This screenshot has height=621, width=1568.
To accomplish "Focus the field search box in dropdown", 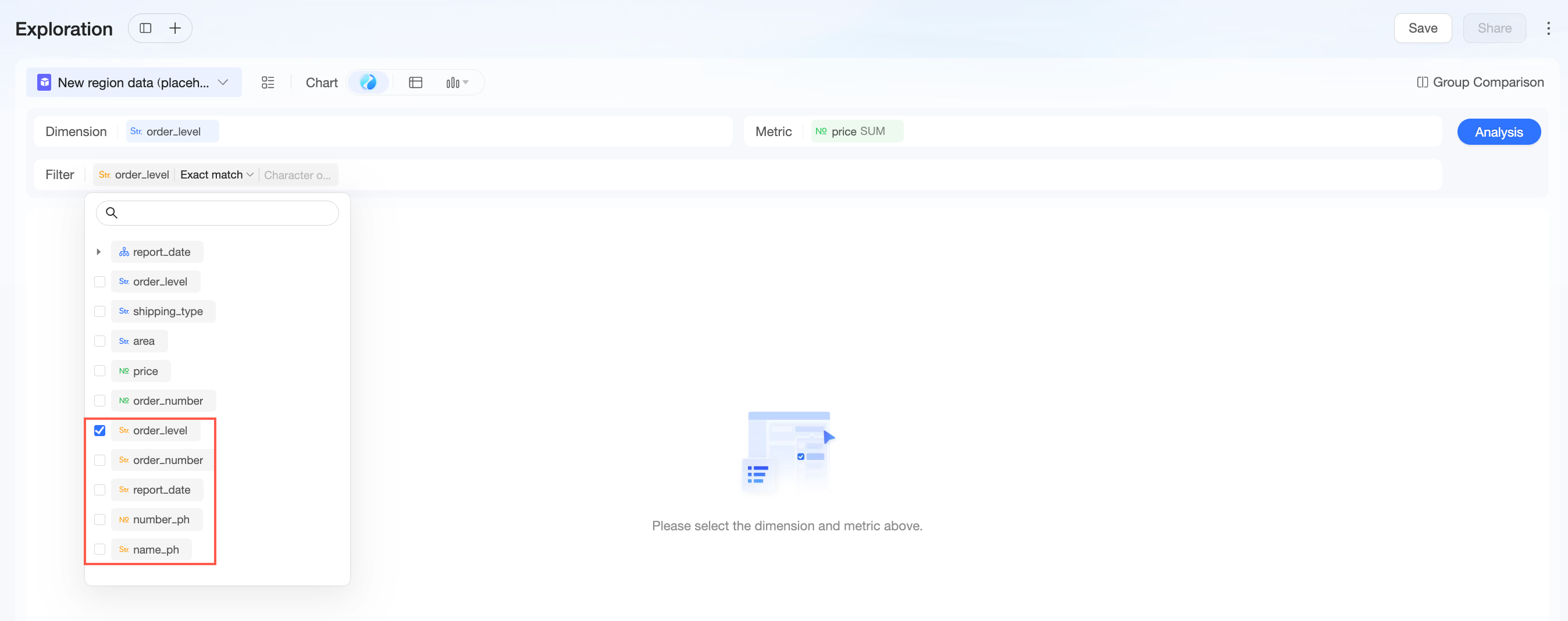I will 218,213.
